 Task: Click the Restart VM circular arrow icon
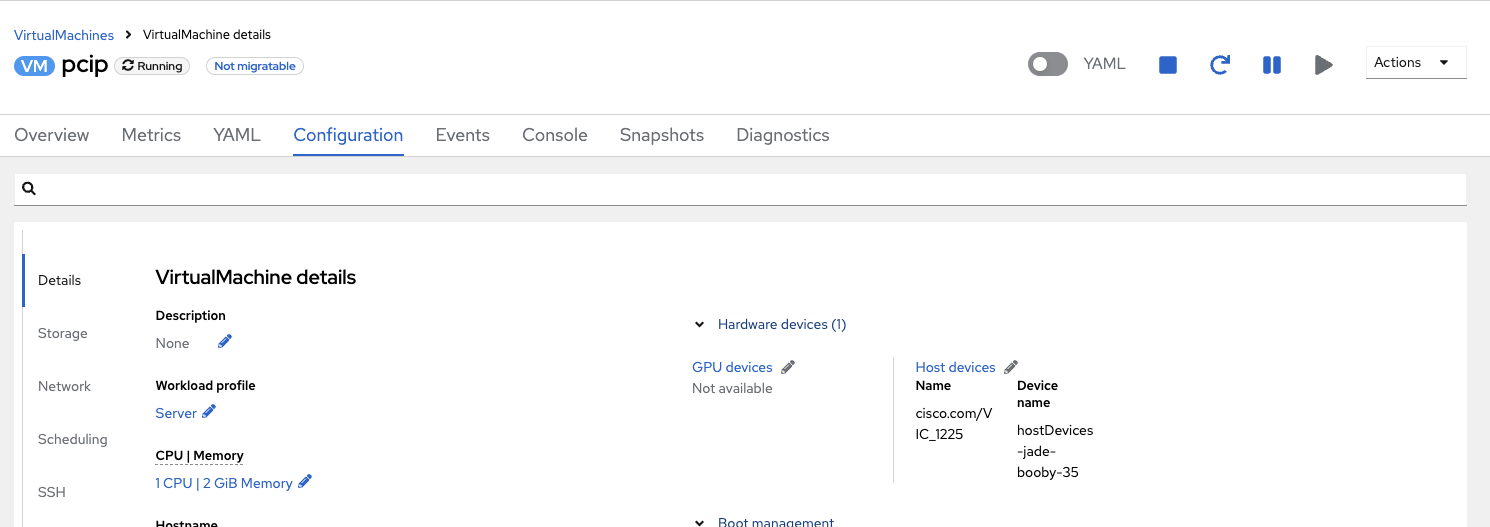tap(1219, 65)
